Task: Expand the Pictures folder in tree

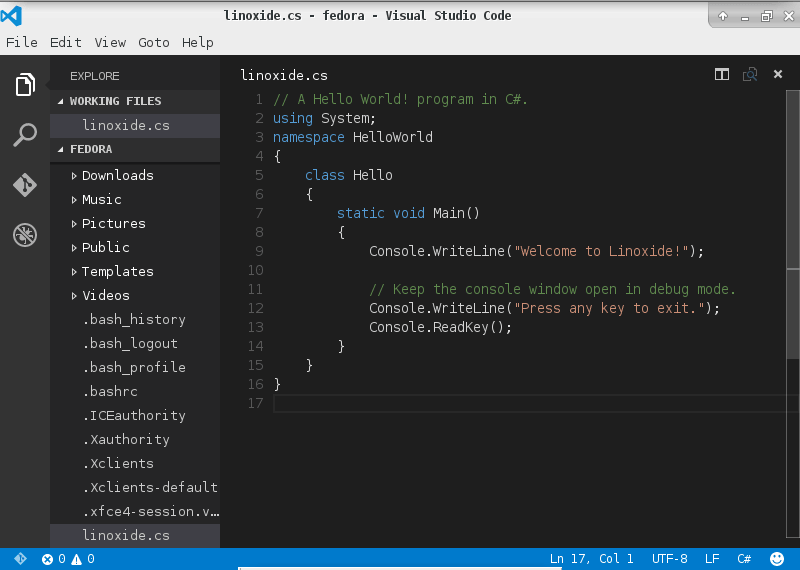Action: pos(113,223)
